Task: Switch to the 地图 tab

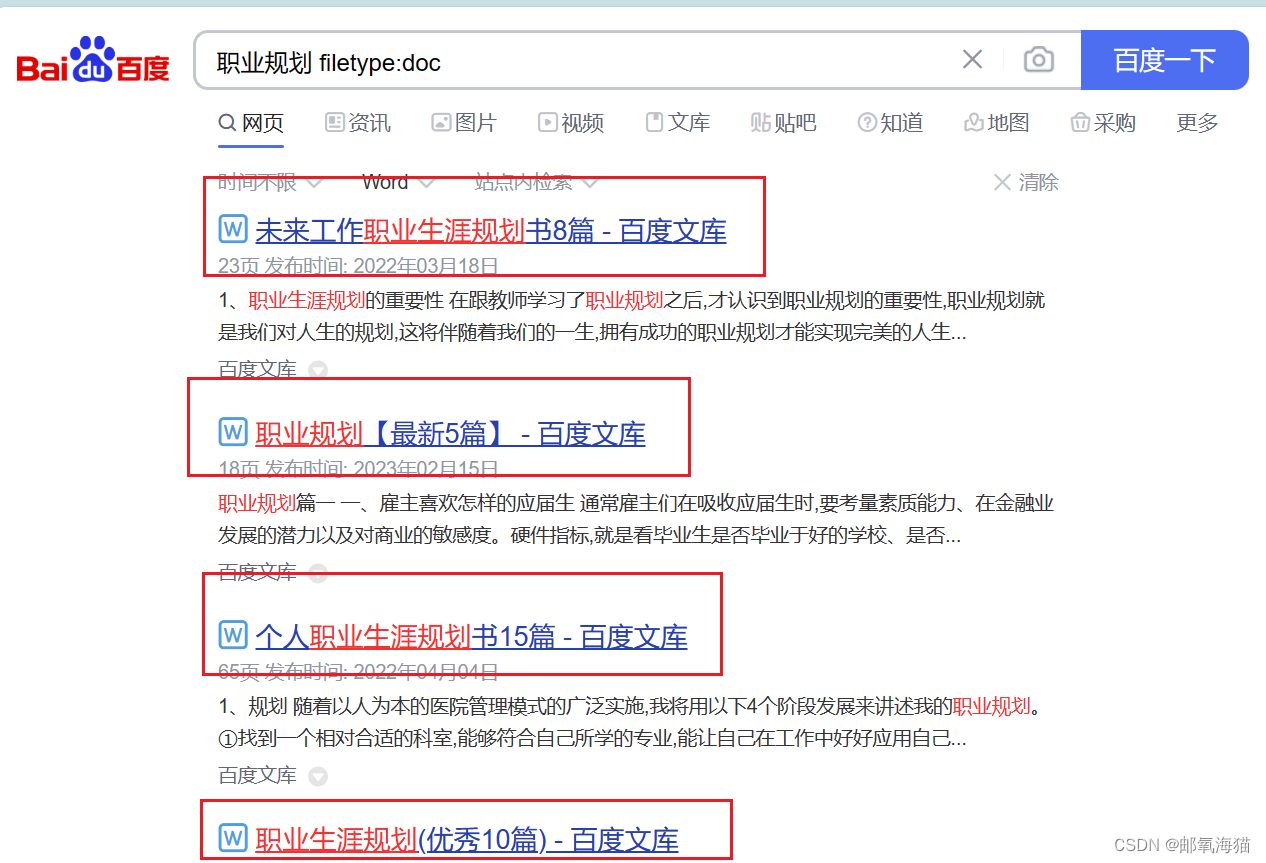Action: (x=996, y=123)
